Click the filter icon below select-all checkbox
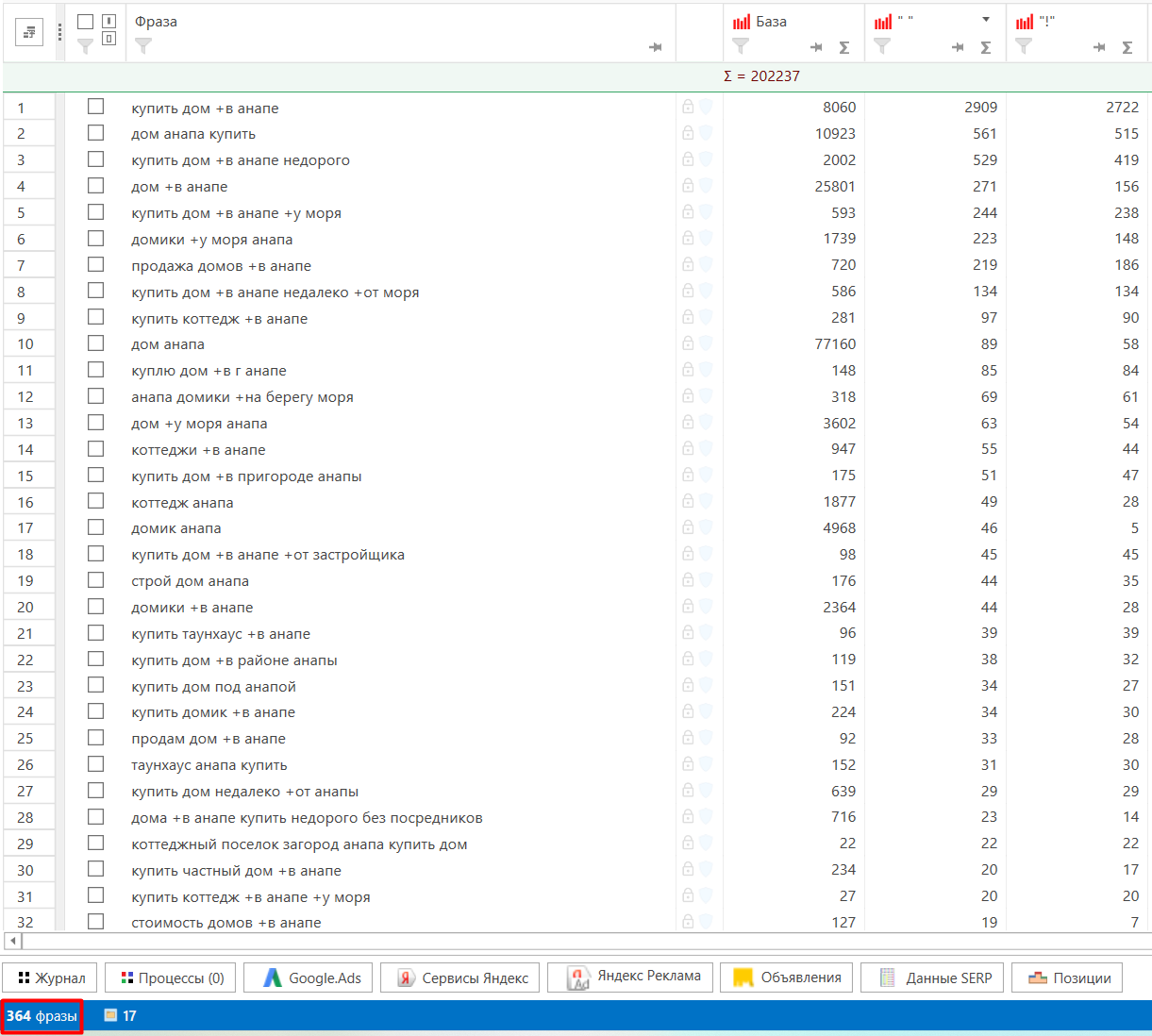This screenshot has height=1036, width=1152. pos(85,45)
